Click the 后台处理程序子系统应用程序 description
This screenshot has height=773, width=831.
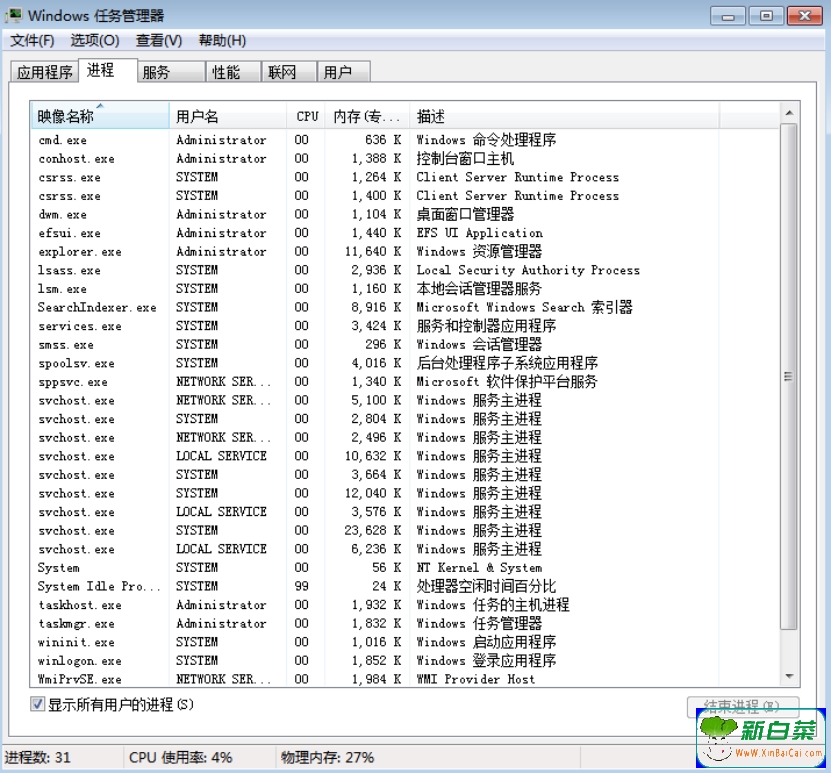click(x=507, y=363)
